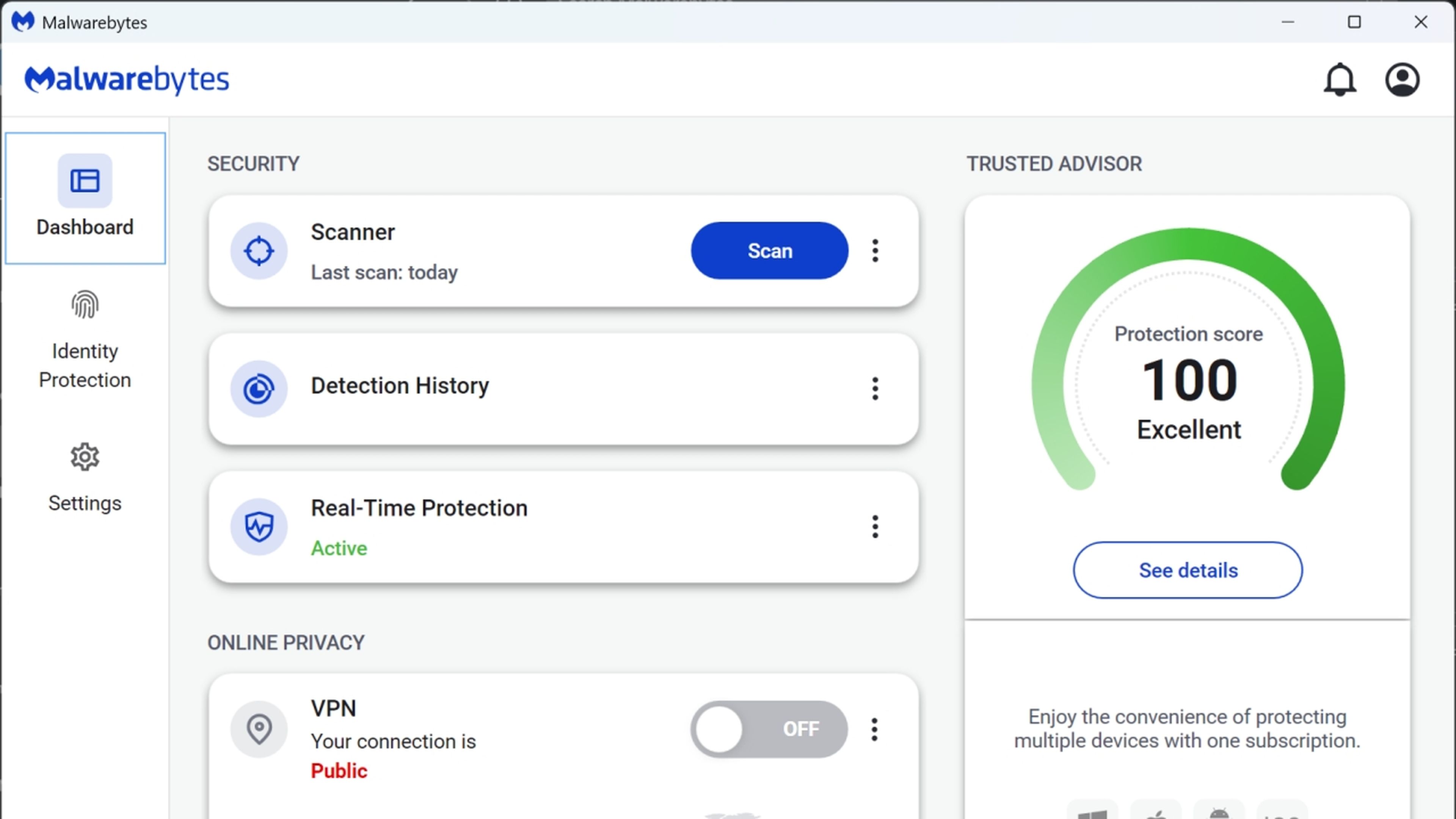
Task: Click the VPN location pin icon
Action: (x=259, y=729)
